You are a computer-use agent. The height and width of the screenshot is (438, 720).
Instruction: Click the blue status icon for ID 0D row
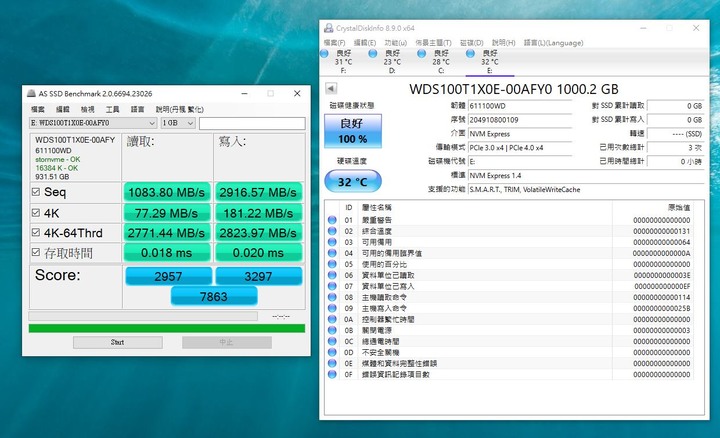pos(332,352)
